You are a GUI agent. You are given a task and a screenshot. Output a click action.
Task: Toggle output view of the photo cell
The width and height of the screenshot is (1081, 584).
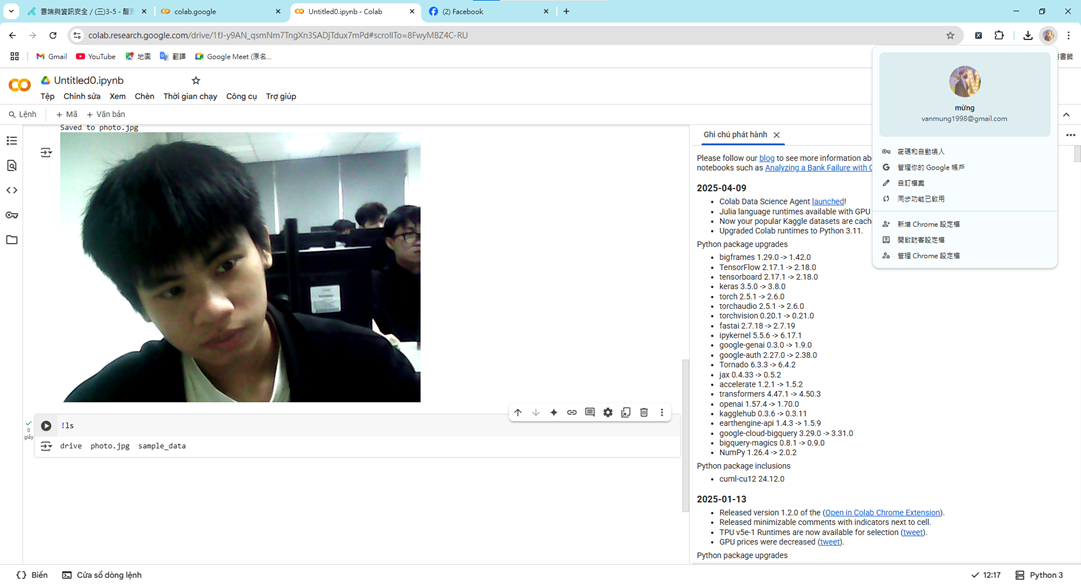(x=46, y=153)
